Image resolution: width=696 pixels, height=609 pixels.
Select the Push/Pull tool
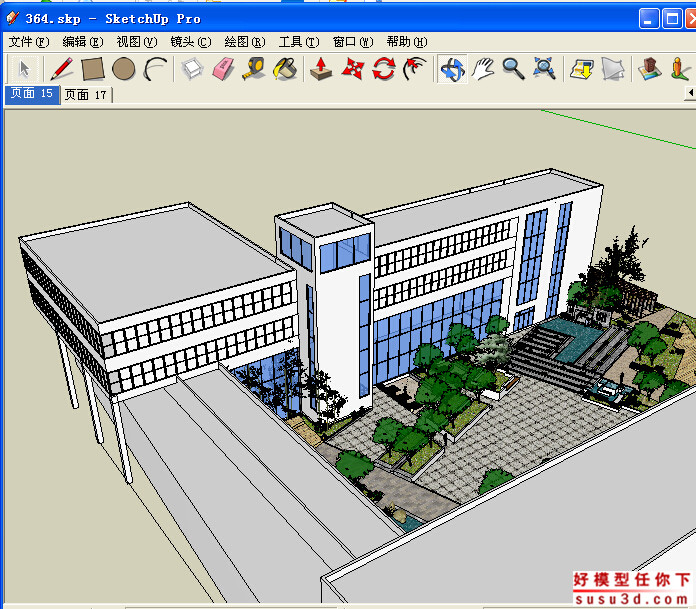click(x=321, y=69)
